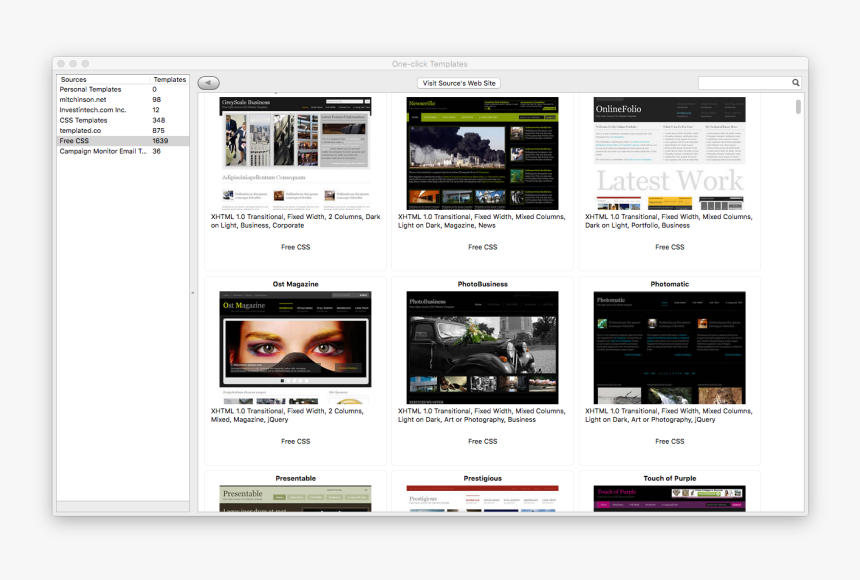Open PhotoBusiness template thumbnail
This screenshot has height=580, width=860.
(x=482, y=347)
